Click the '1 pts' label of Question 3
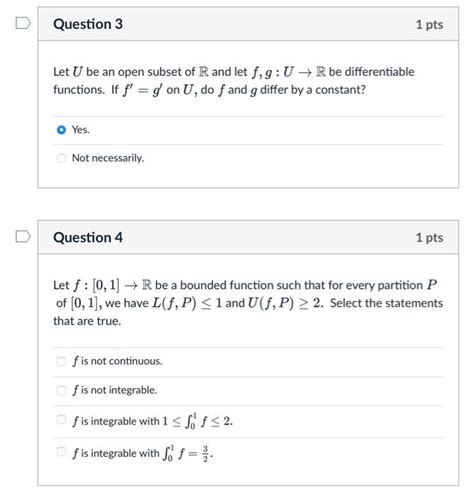 [x=429, y=25]
